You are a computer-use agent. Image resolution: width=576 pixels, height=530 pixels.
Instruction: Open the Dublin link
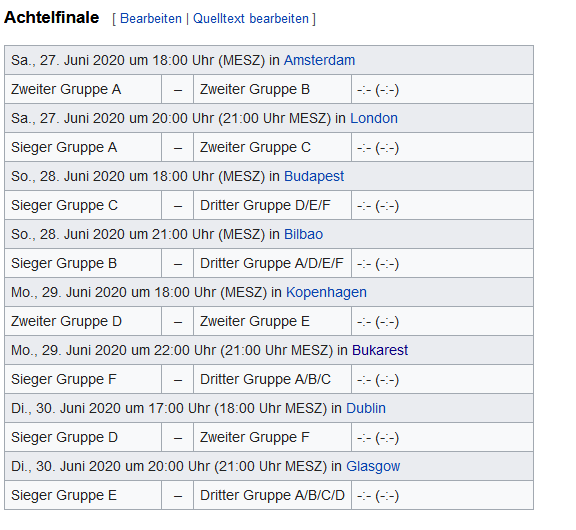point(366,408)
